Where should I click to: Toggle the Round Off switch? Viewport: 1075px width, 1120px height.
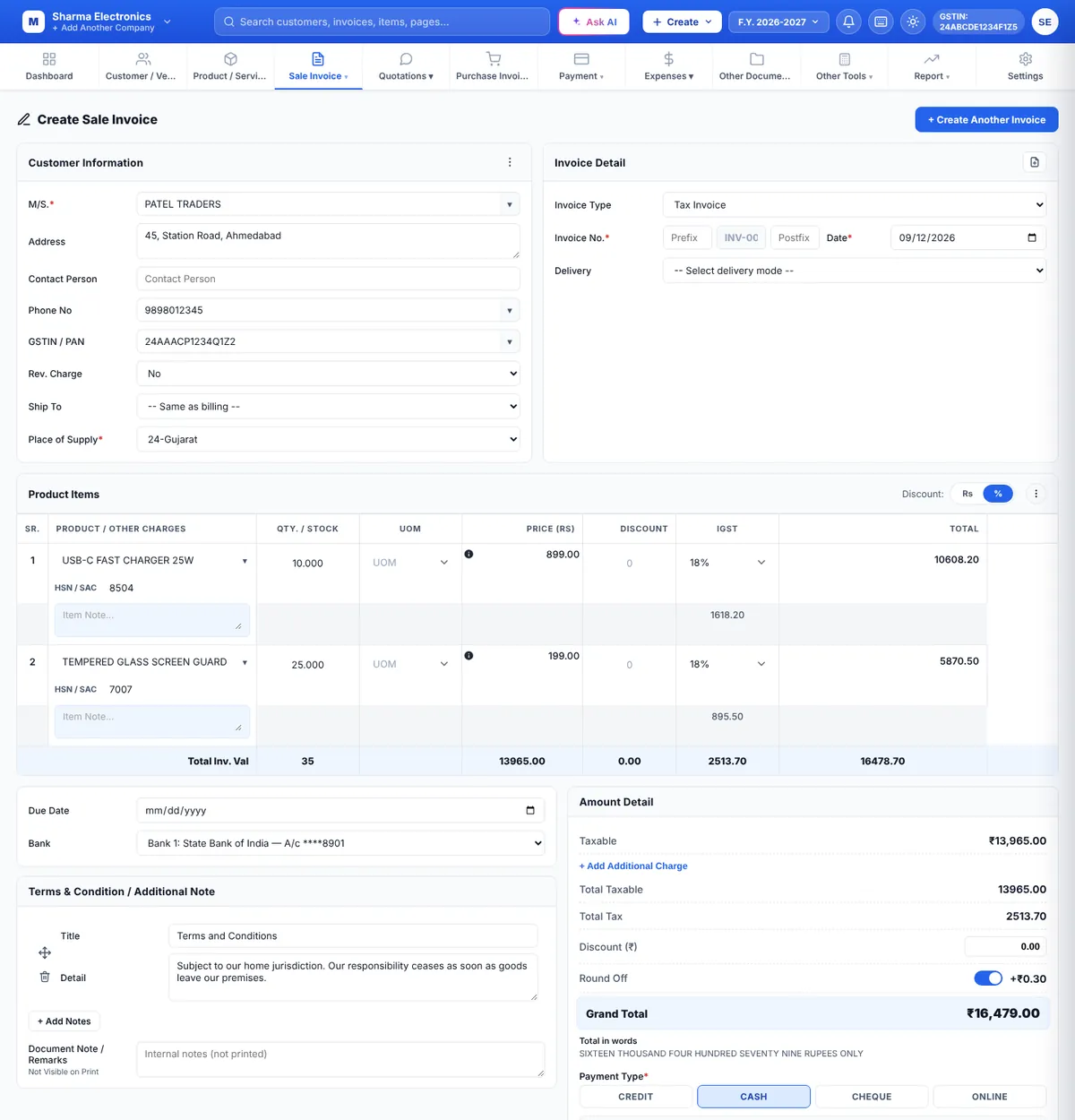(x=988, y=978)
